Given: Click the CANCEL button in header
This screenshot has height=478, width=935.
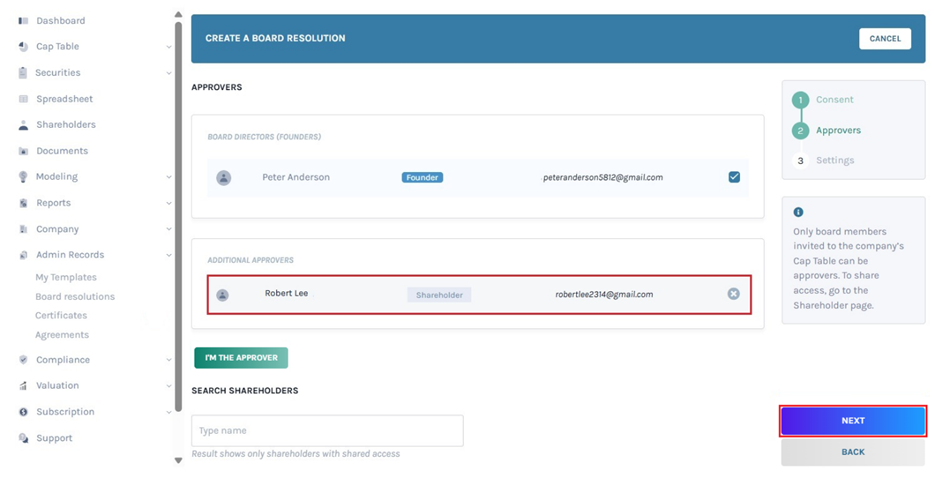Looking at the screenshot, I should (x=884, y=39).
